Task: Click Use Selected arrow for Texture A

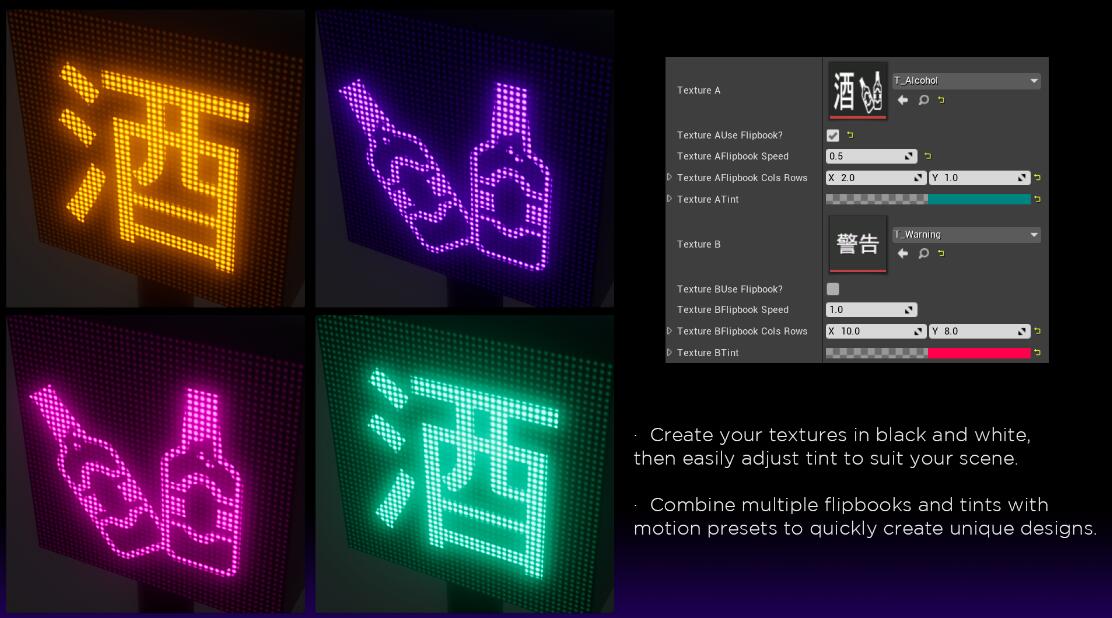Action: click(903, 100)
